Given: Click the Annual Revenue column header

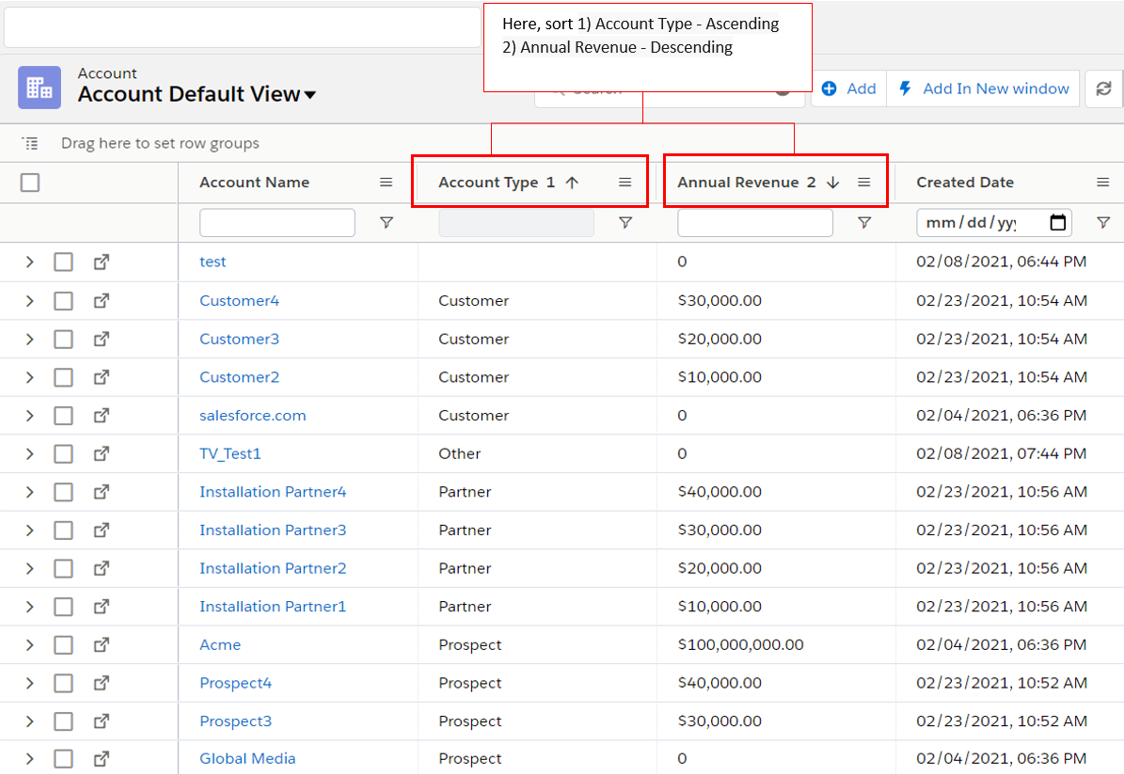Looking at the screenshot, I should (x=737, y=182).
